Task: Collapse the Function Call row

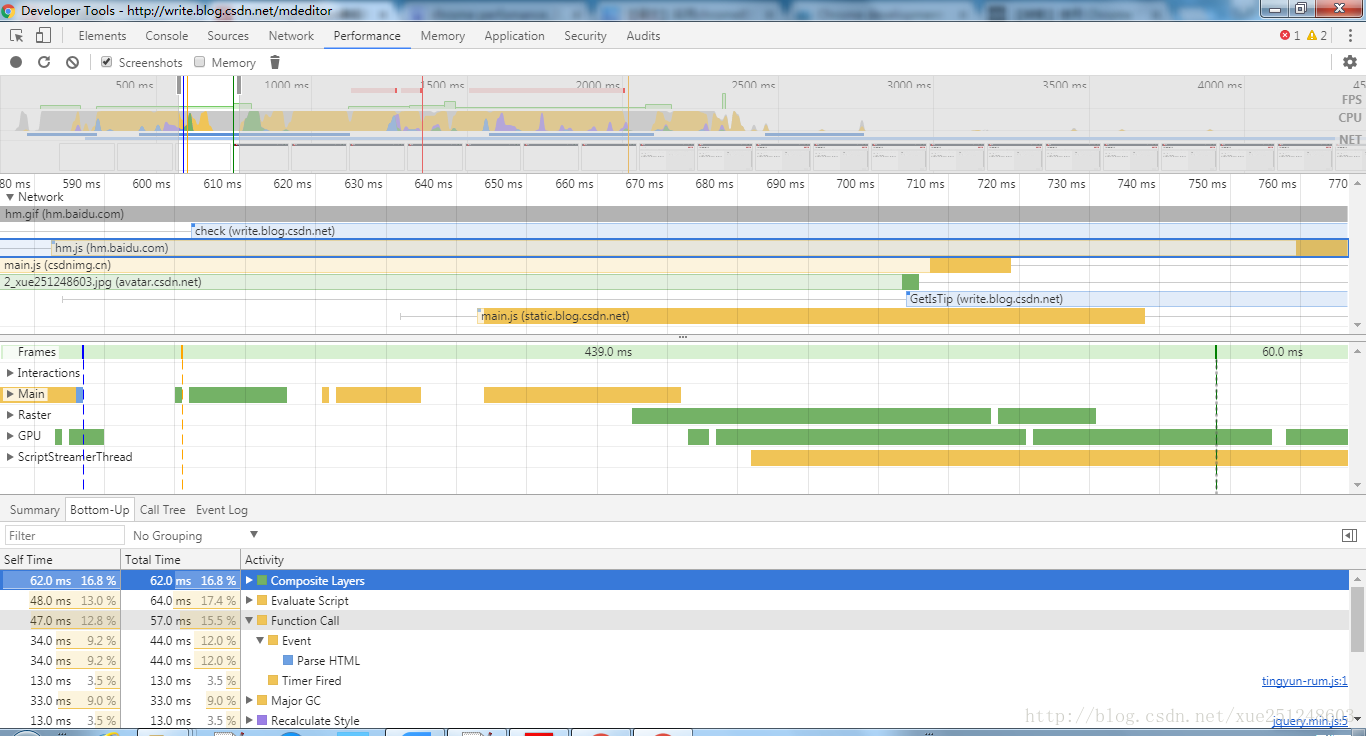Action: 250,621
